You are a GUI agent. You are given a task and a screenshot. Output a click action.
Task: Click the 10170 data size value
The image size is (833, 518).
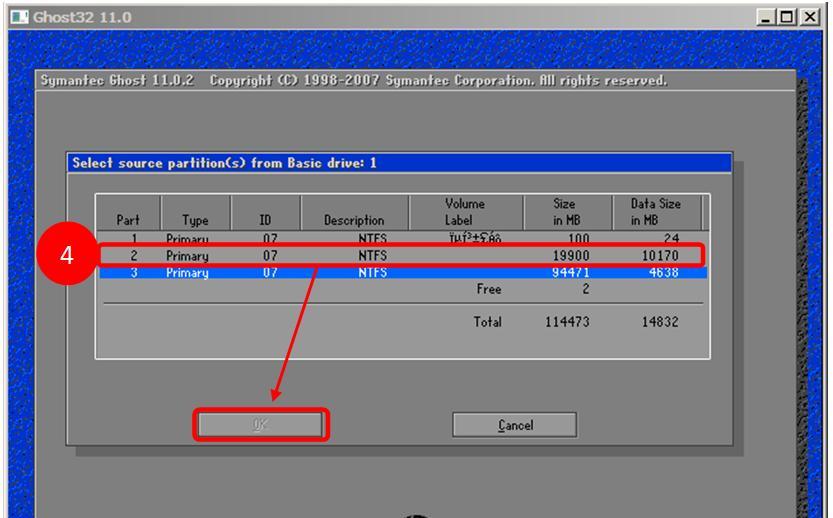click(x=660, y=256)
